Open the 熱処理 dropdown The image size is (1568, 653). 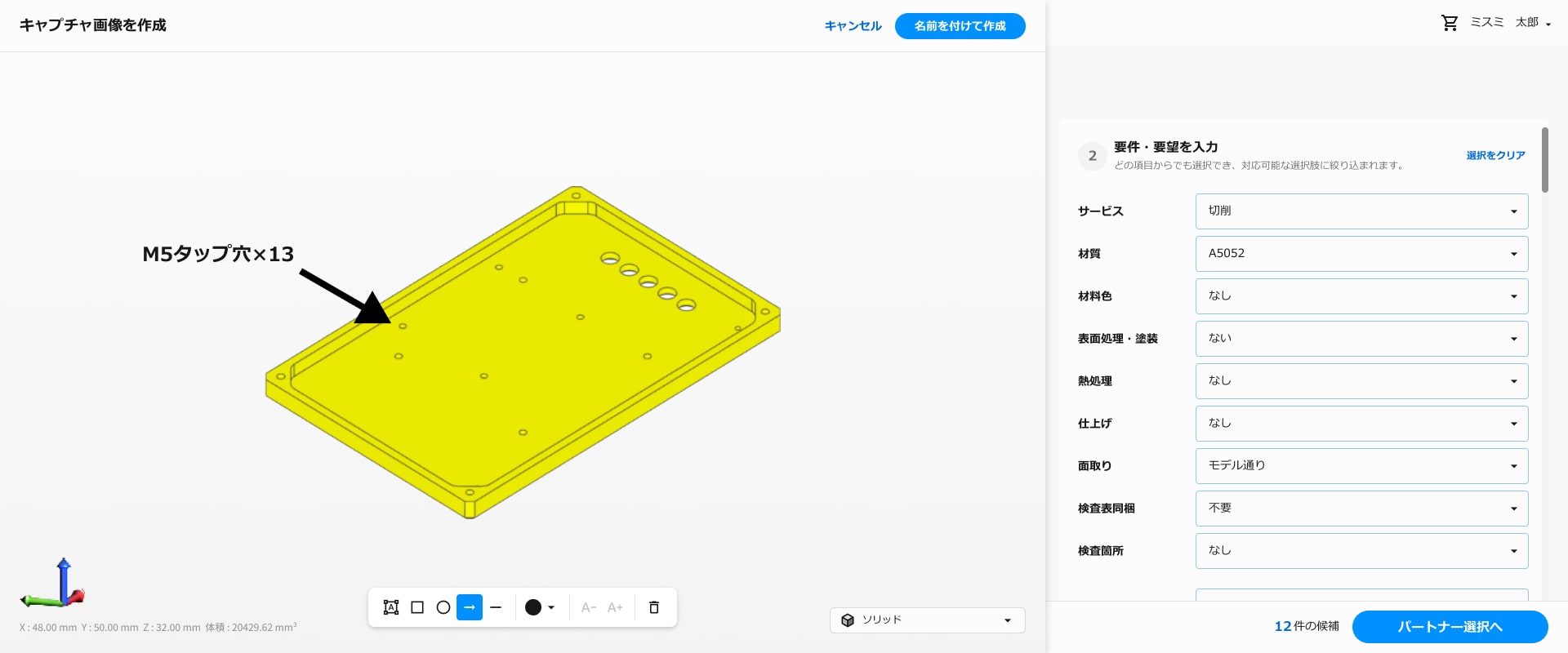pyautogui.click(x=1361, y=381)
